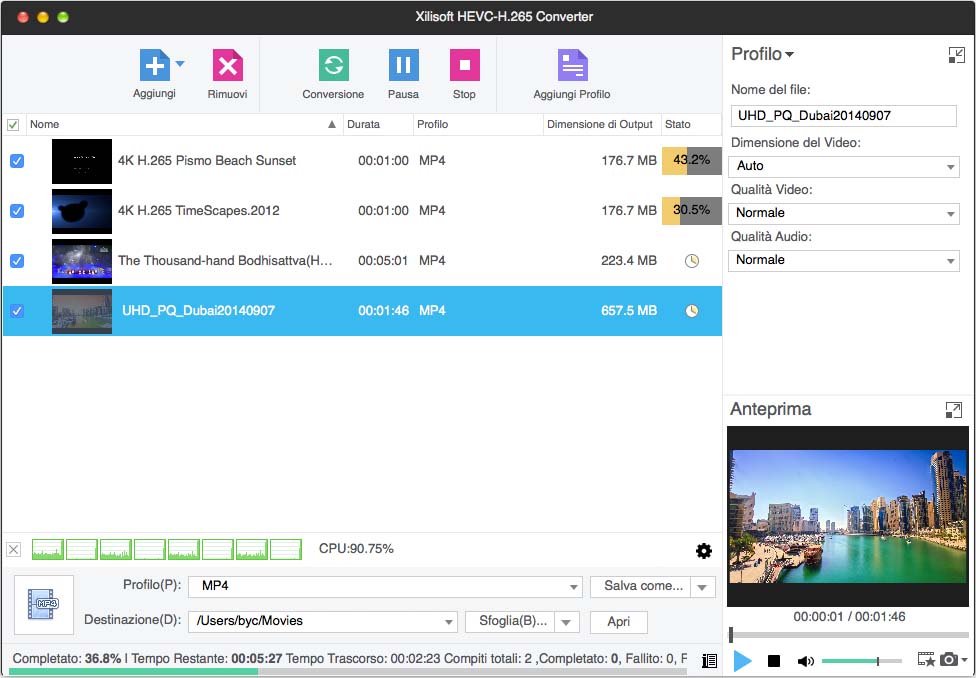The height and width of the screenshot is (678, 976).
Task: Uncheck 4K H.265 TimeScapes.2012
Action: [17, 210]
